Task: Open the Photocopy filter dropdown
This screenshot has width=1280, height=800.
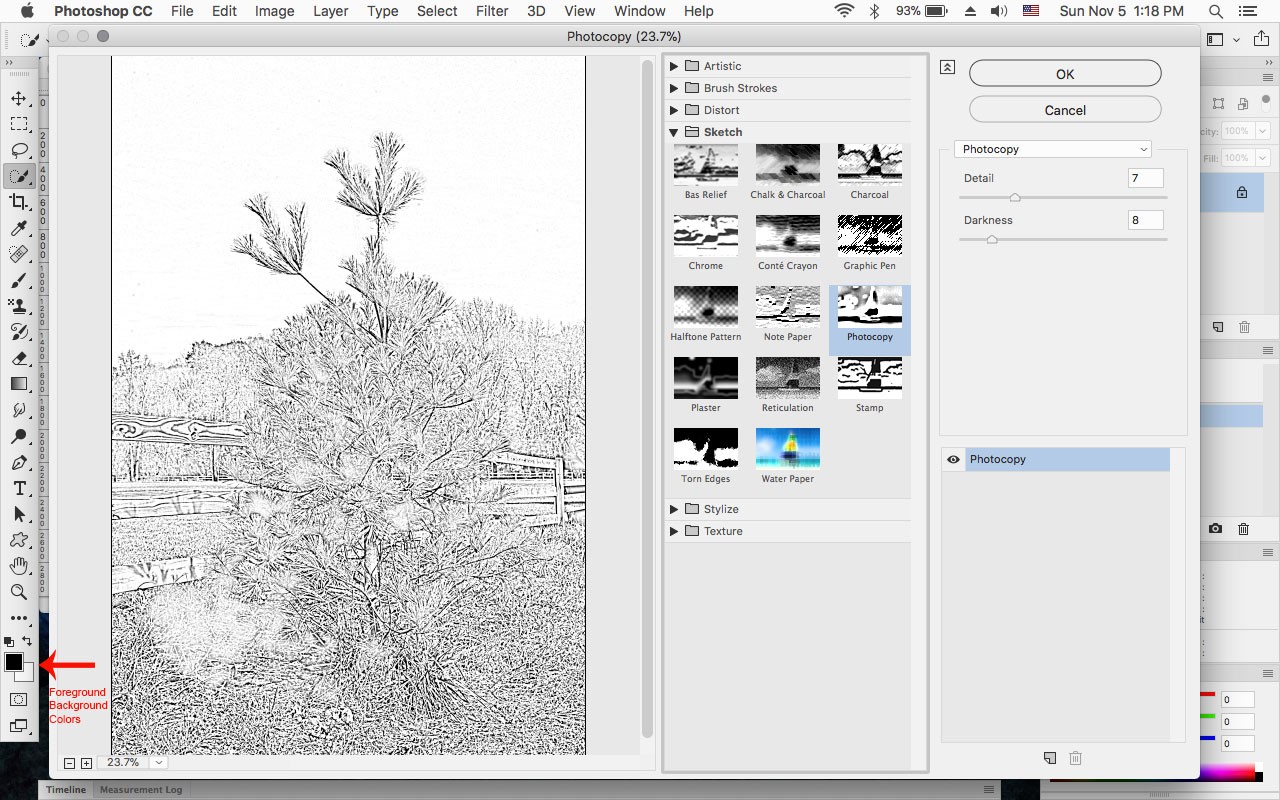Action: (x=1052, y=148)
